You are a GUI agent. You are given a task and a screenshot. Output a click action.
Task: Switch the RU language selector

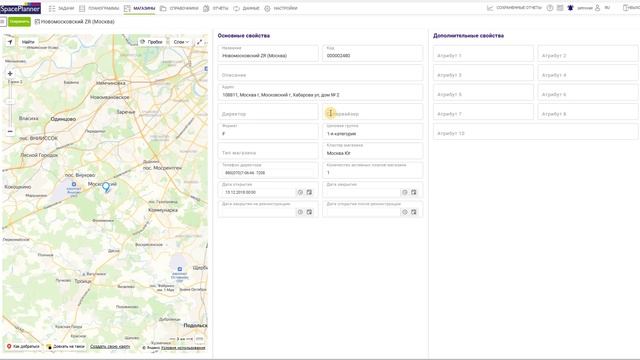(x=607, y=8)
